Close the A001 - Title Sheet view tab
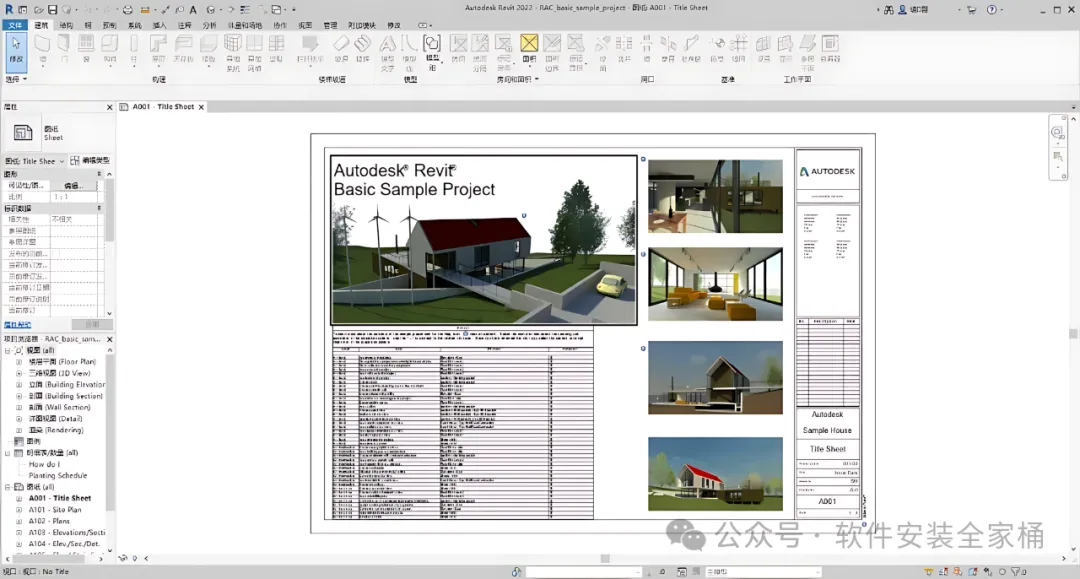Screen dimensions: 1080x579 pyautogui.click(x=201, y=107)
